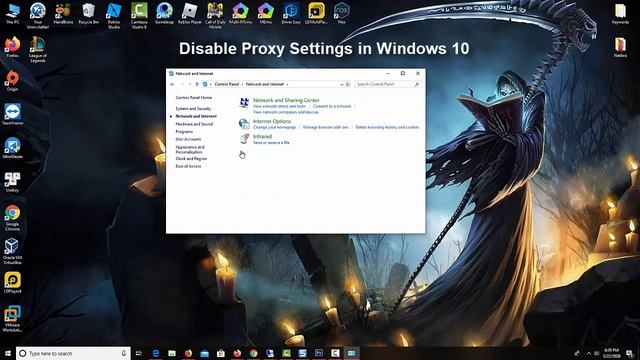The image size is (640, 360).
Task: Open the Network and Sharing Center icon
Action: point(244,103)
